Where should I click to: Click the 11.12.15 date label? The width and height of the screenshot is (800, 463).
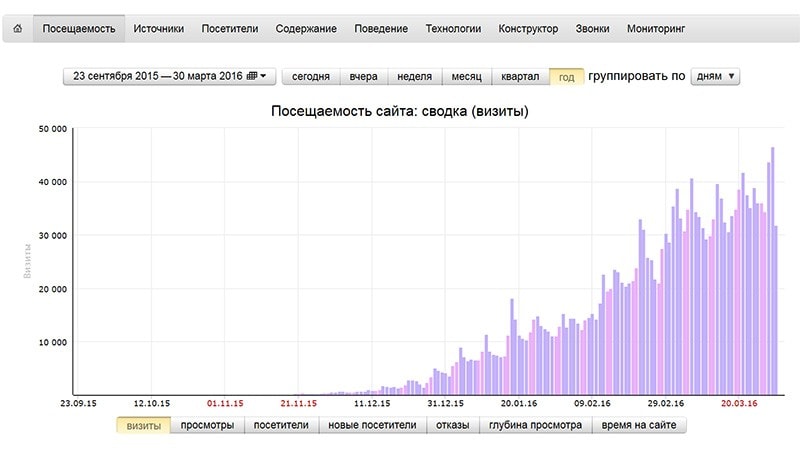click(372, 403)
